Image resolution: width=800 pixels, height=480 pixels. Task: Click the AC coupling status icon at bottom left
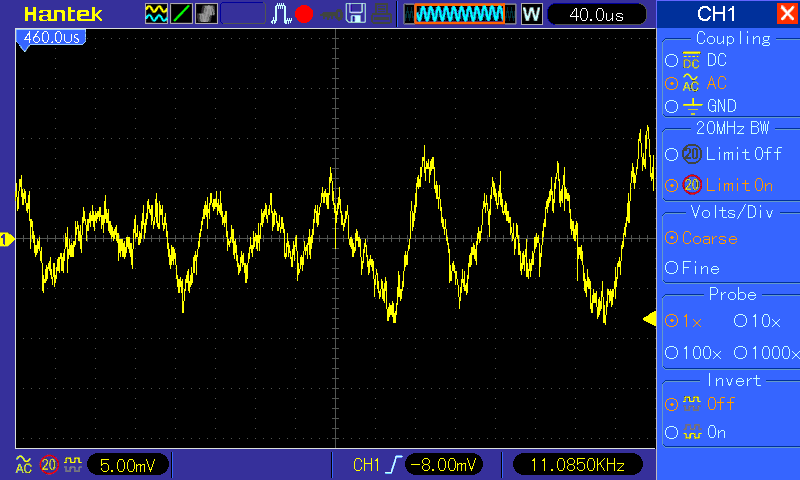click(x=23, y=464)
